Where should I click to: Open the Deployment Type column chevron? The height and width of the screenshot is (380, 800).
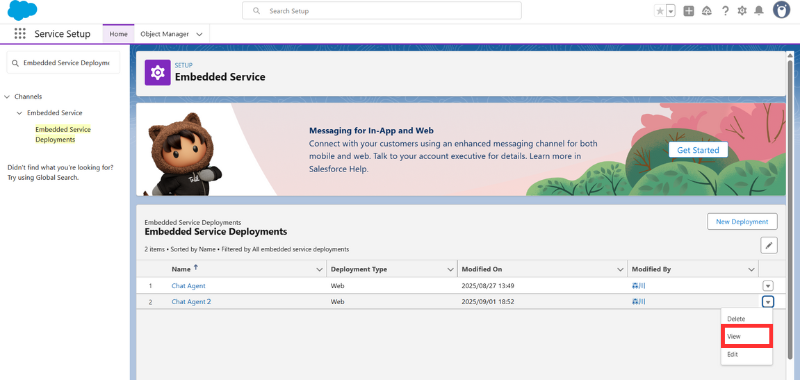pos(451,269)
